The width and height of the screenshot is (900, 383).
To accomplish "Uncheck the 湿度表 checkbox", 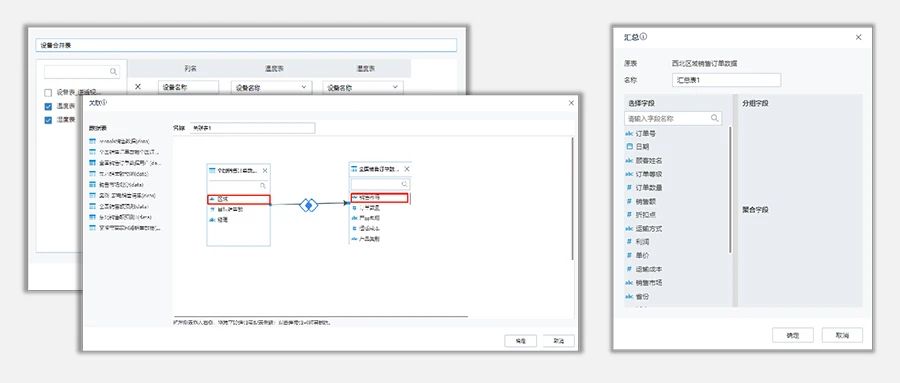I will pyautogui.click(x=48, y=120).
